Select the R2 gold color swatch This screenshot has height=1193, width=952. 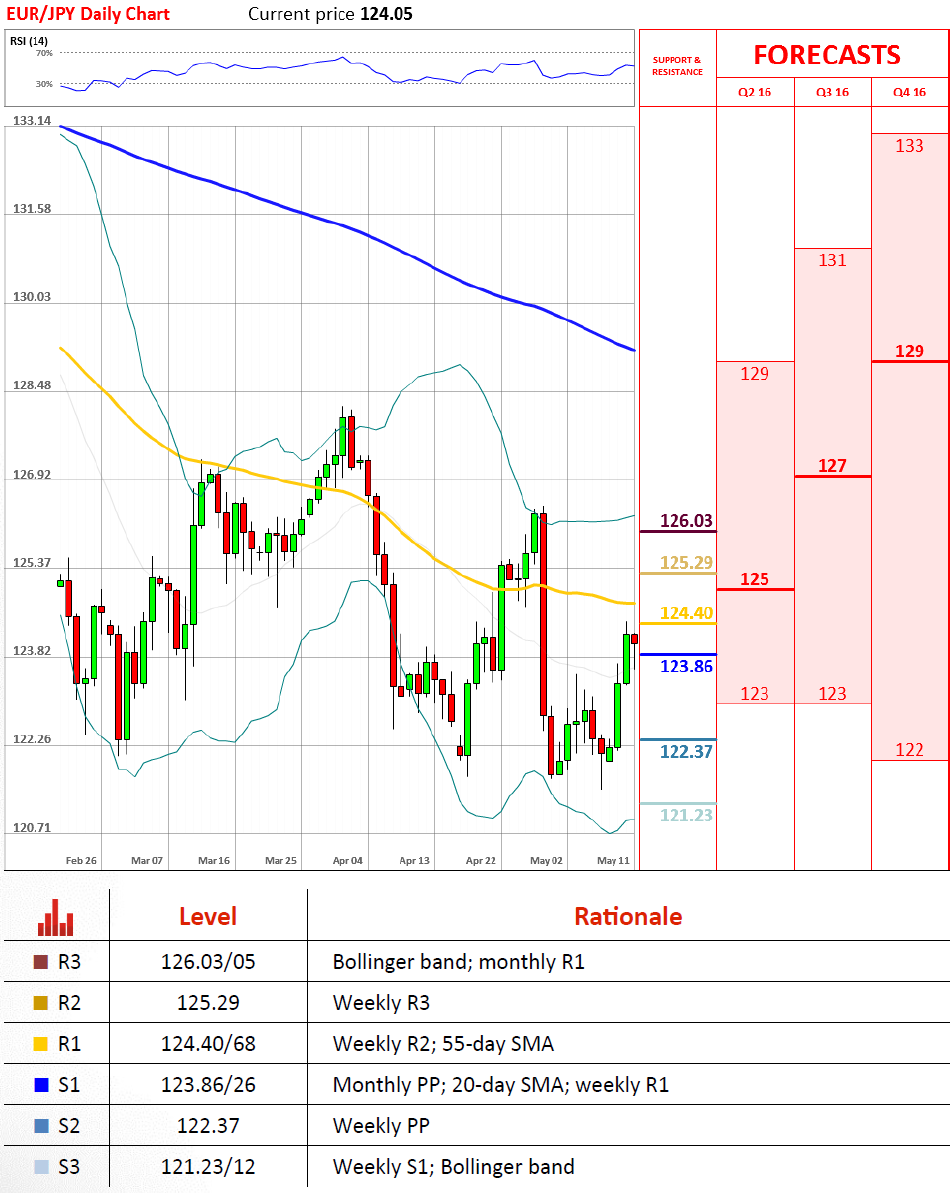point(41,1003)
